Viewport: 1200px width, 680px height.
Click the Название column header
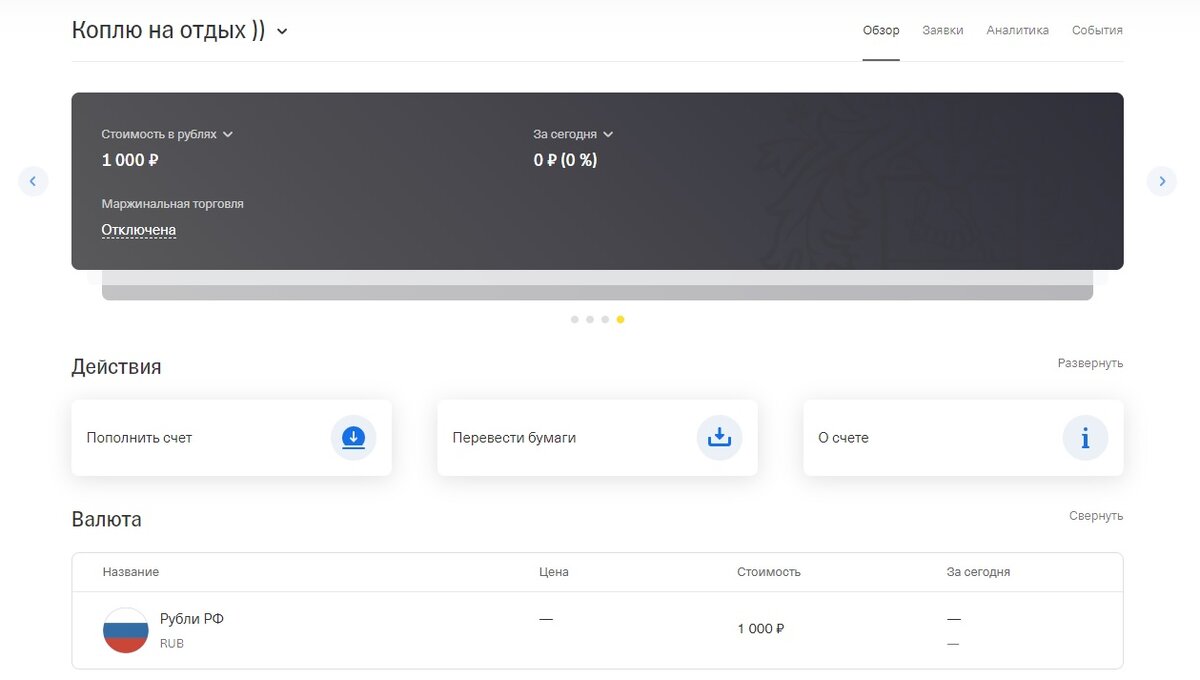click(x=131, y=572)
